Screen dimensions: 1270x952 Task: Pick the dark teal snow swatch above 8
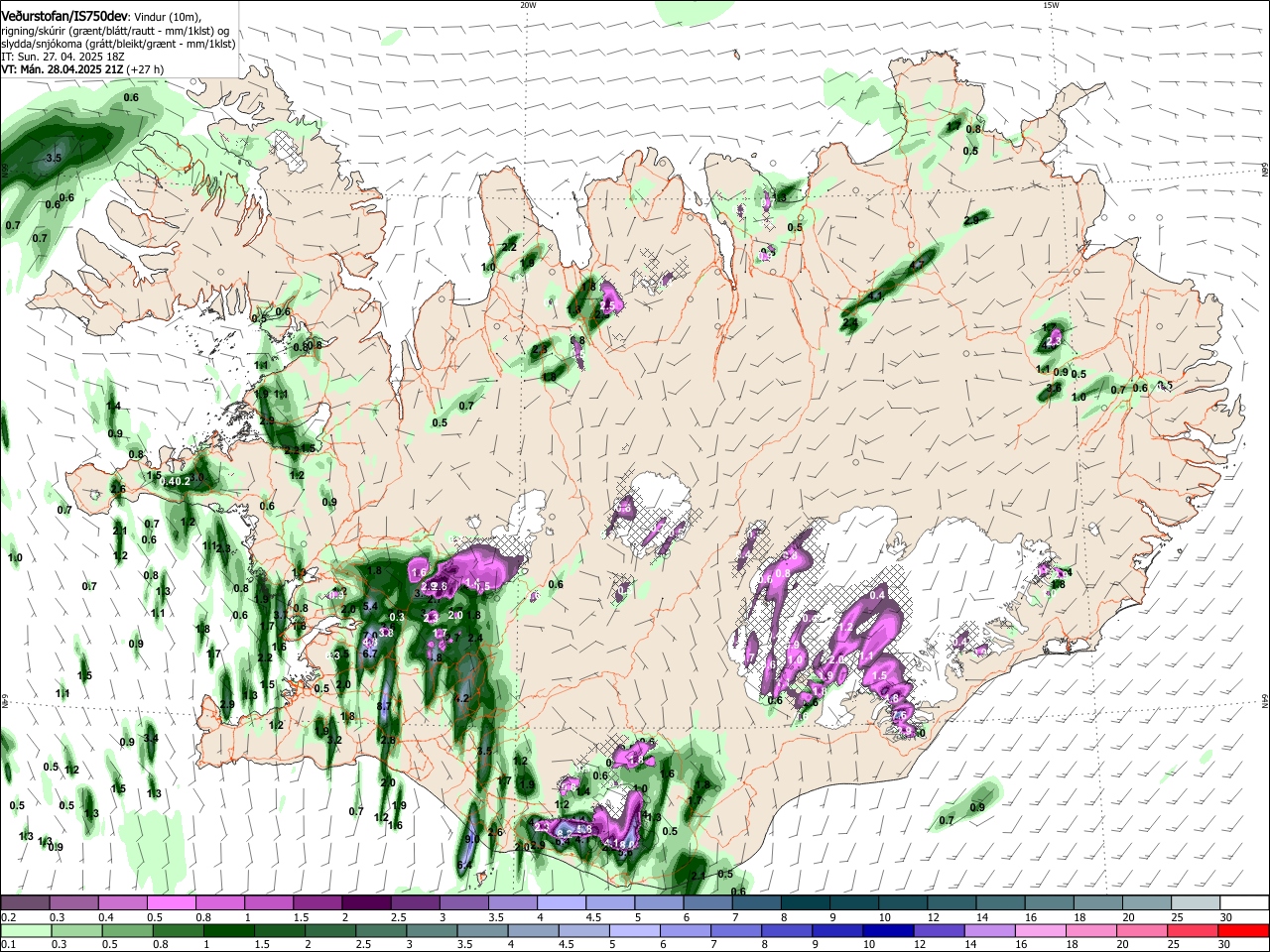(805, 903)
